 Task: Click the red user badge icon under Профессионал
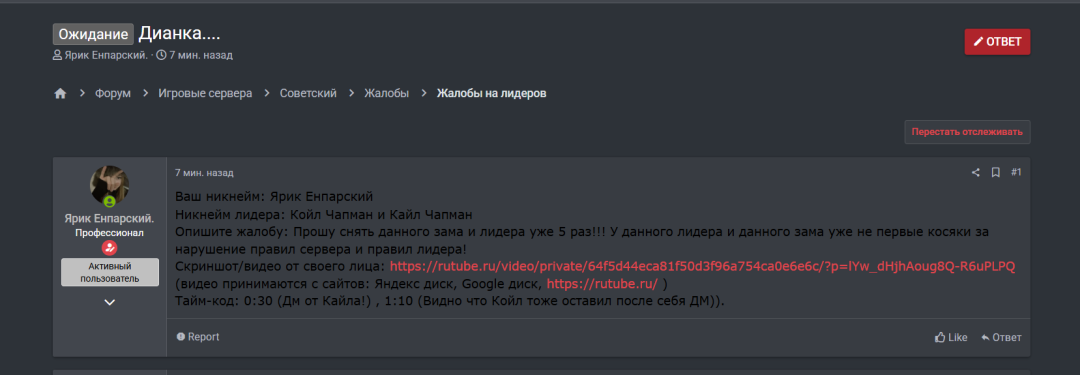[x=110, y=247]
